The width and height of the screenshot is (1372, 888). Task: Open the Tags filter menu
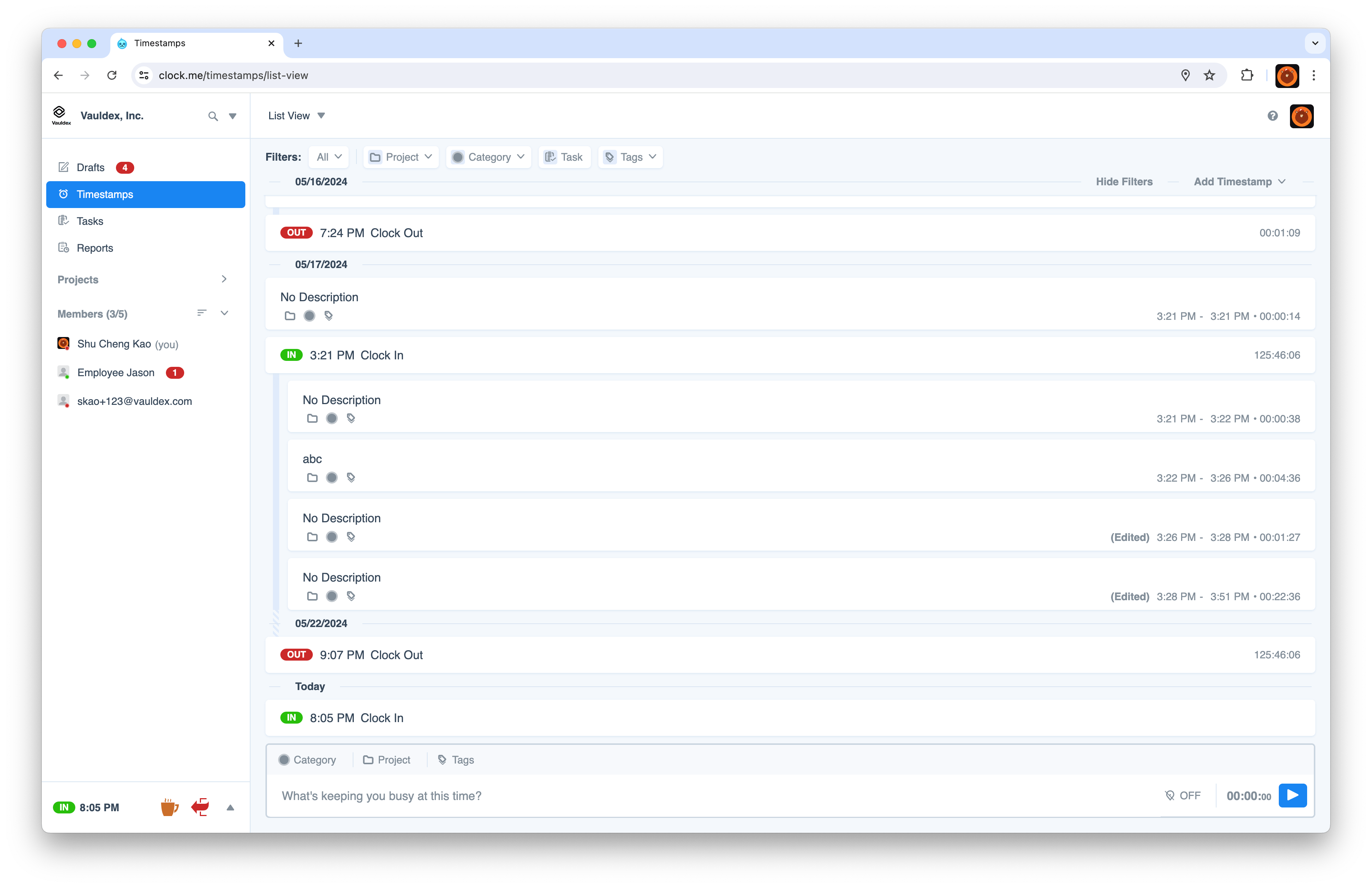tap(631, 157)
